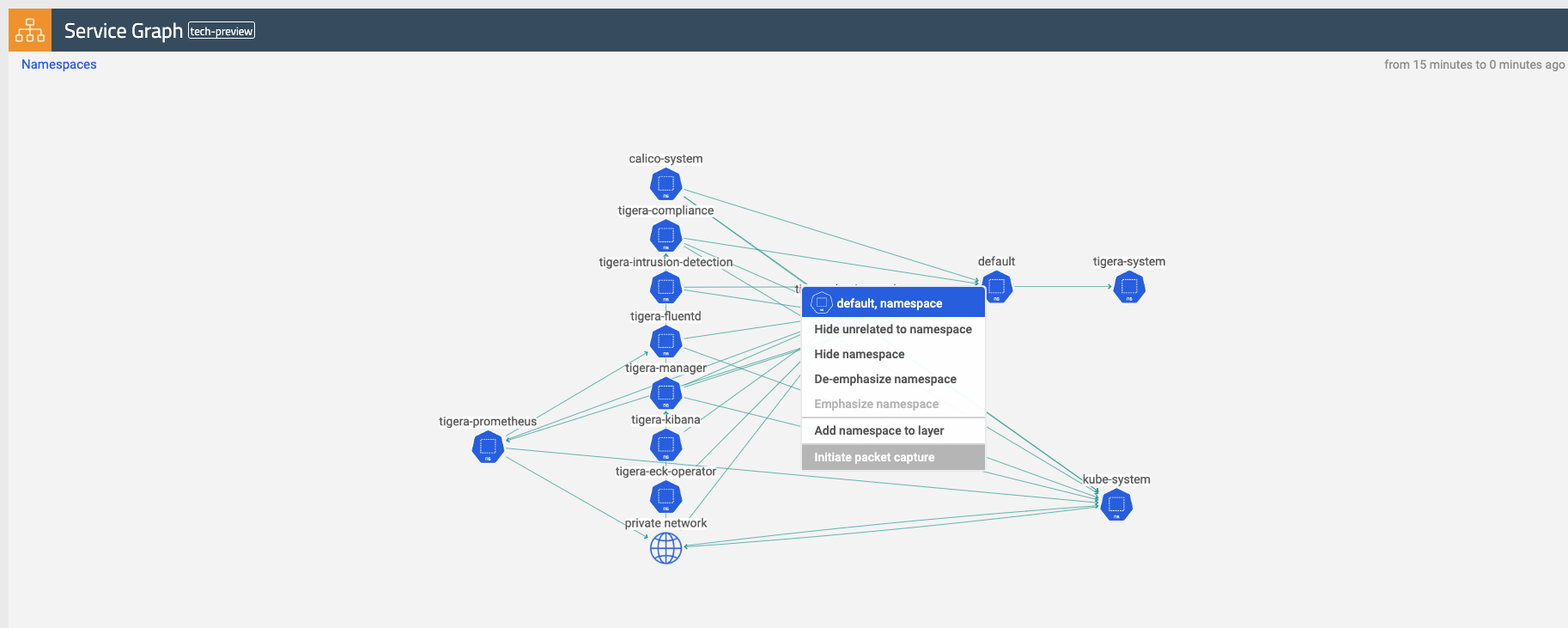Click the tigera-intrusion-detection label

pyautogui.click(x=665, y=262)
